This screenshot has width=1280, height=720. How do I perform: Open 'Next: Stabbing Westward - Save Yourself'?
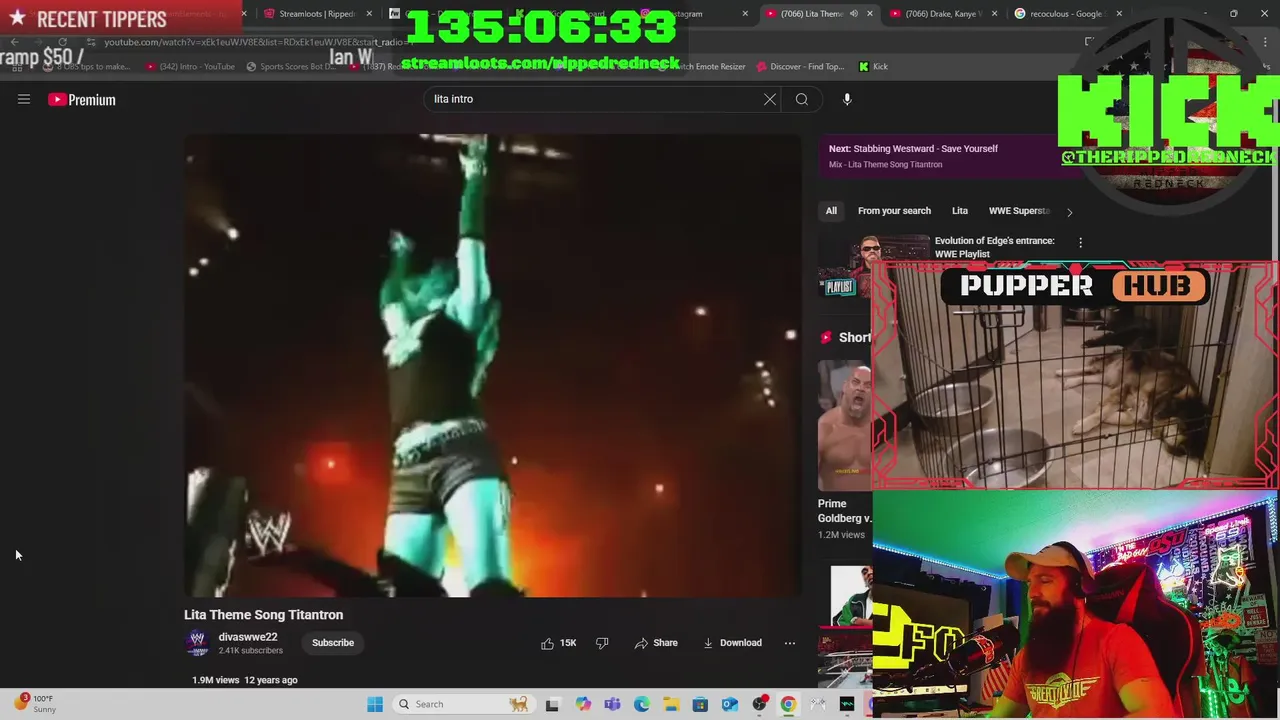coord(913,148)
